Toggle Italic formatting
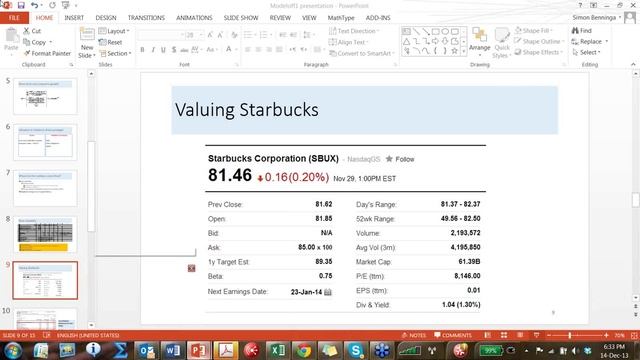 153,49
